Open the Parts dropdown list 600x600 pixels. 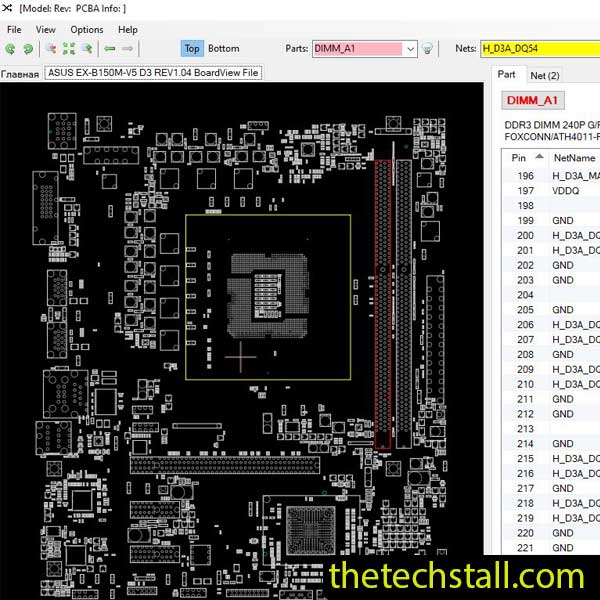click(409, 48)
